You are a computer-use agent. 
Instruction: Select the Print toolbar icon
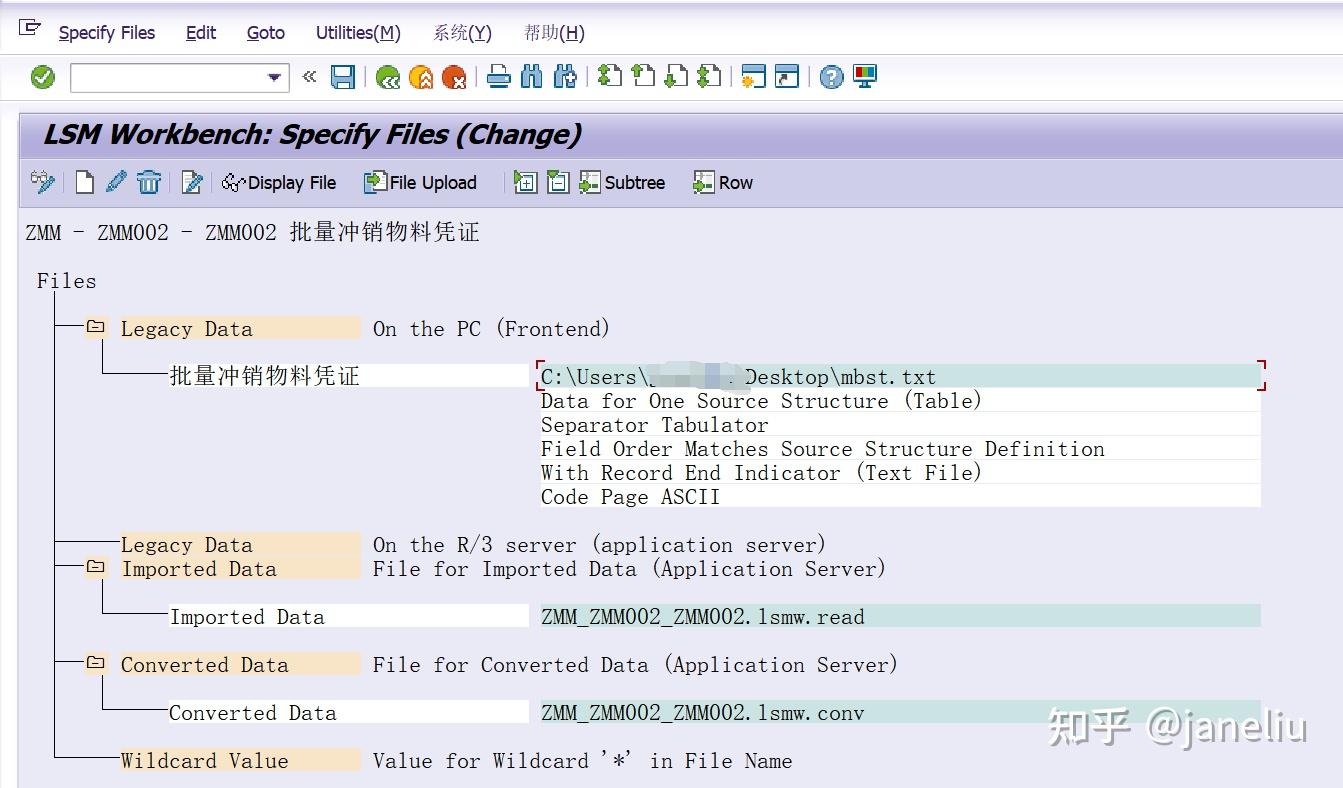[x=499, y=77]
